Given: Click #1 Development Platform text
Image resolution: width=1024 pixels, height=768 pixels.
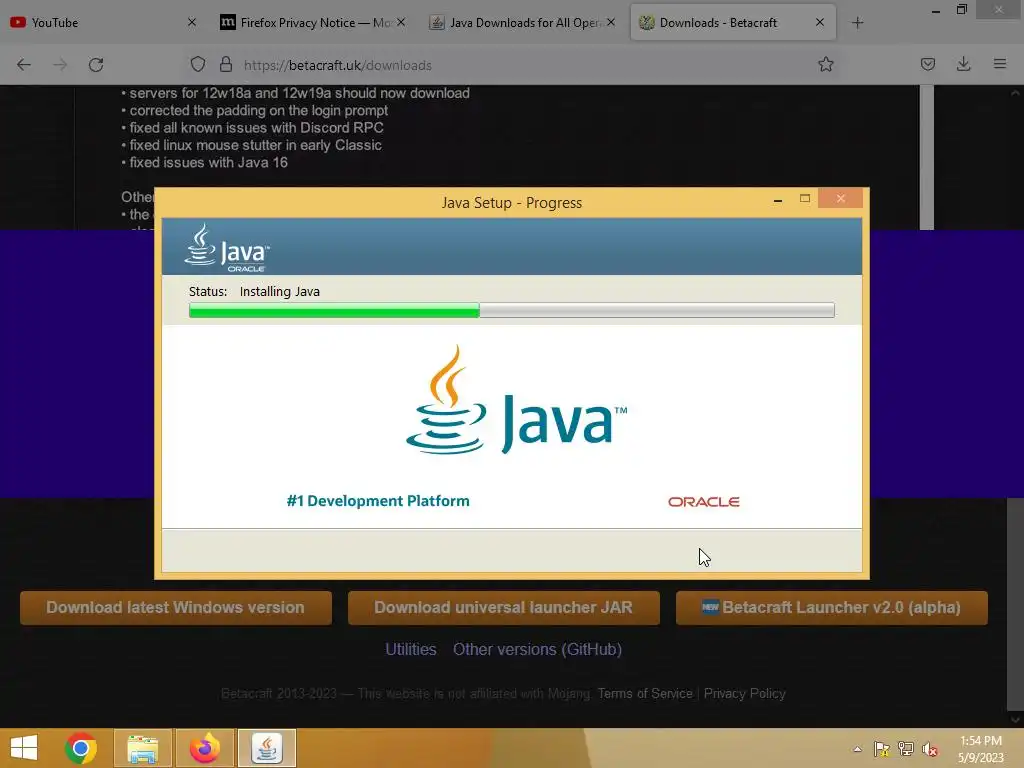Looking at the screenshot, I should pos(378,501).
